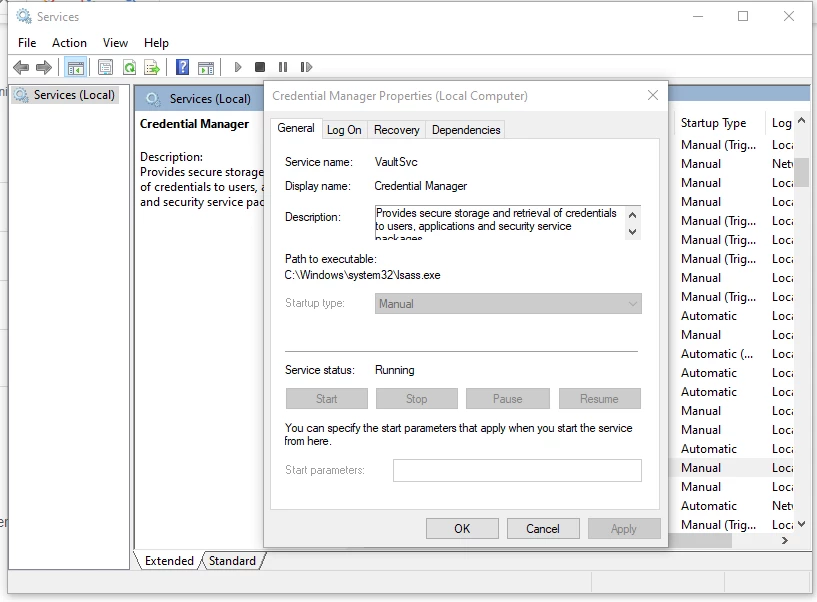
Task: Switch to Extended view tab
Action: (x=168, y=561)
